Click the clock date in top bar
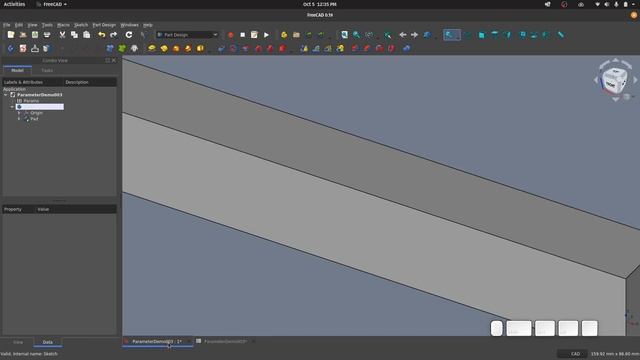 coord(320,4)
